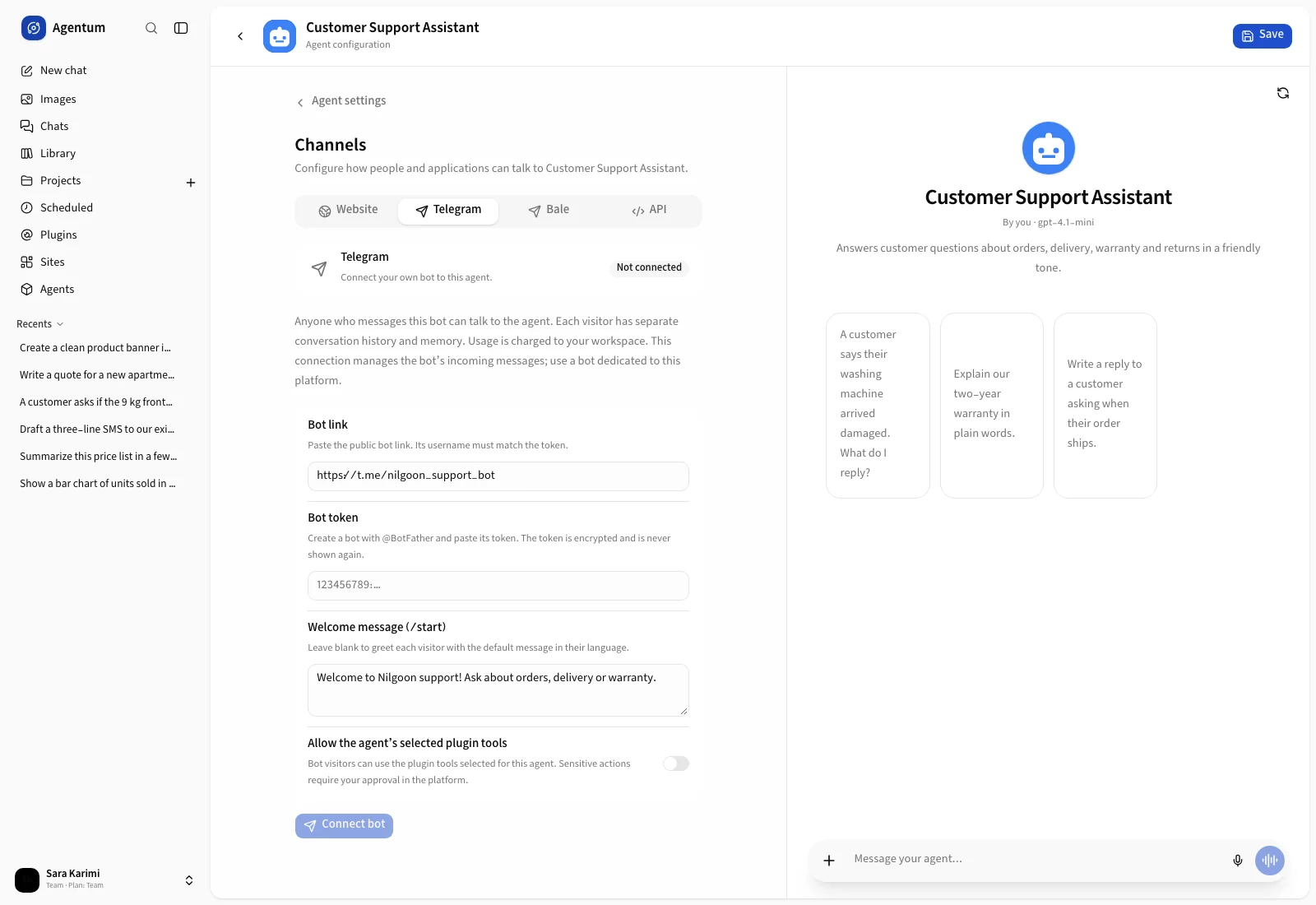Click the Agentum logo icon

coord(34,28)
